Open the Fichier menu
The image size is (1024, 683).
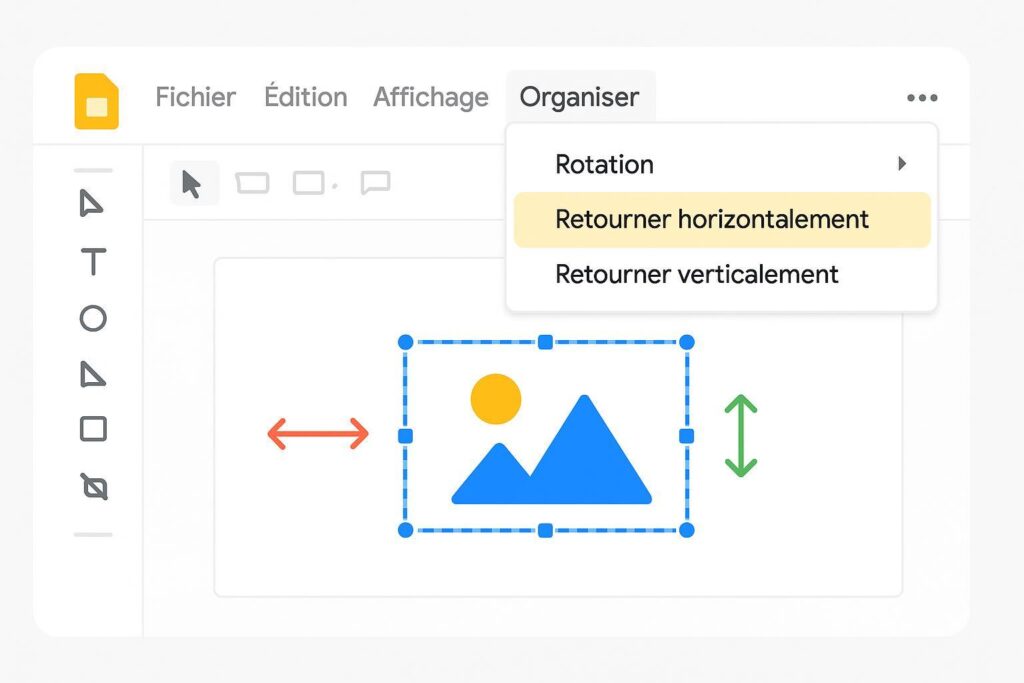click(x=195, y=97)
